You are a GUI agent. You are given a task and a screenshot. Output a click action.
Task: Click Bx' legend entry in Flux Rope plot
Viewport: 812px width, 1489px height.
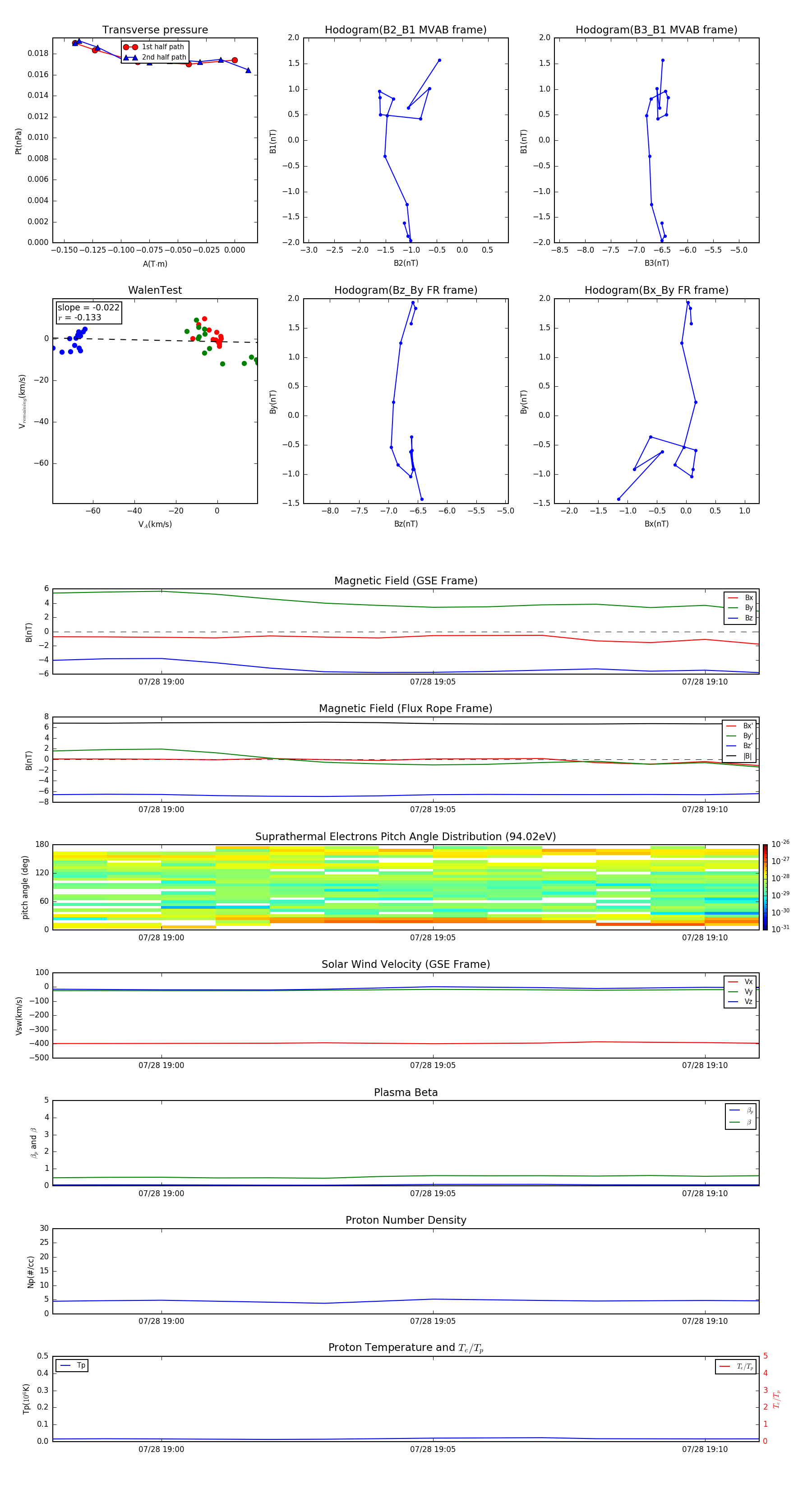pyautogui.click(x=739, y=726)
